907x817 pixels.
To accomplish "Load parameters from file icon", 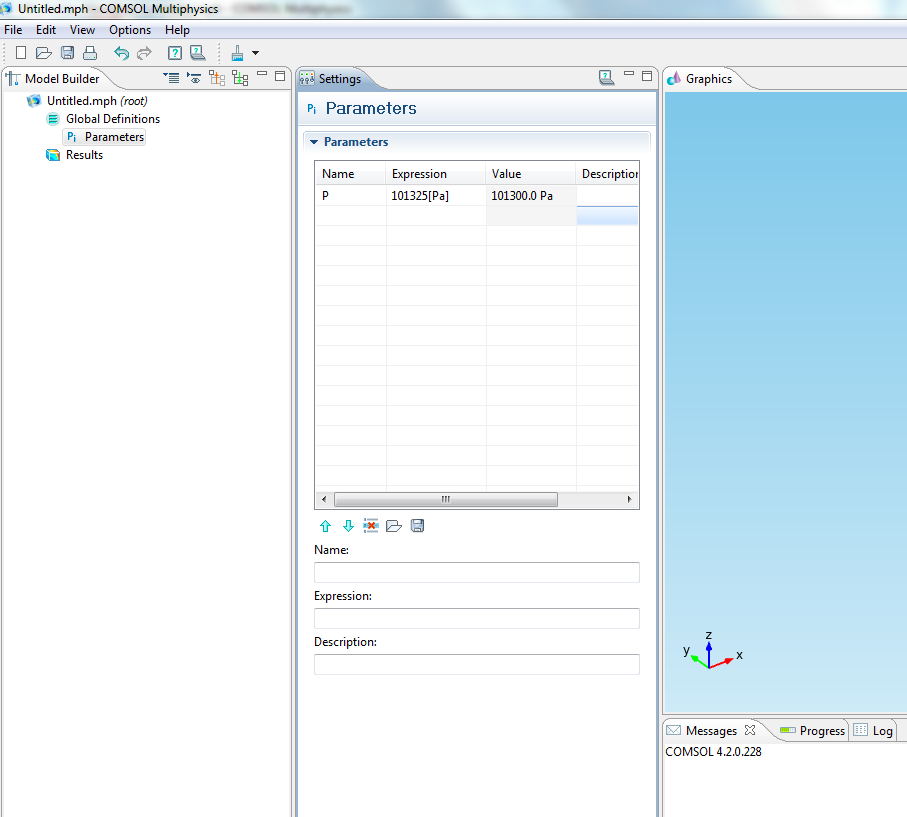I will click(x=394, y=526).
